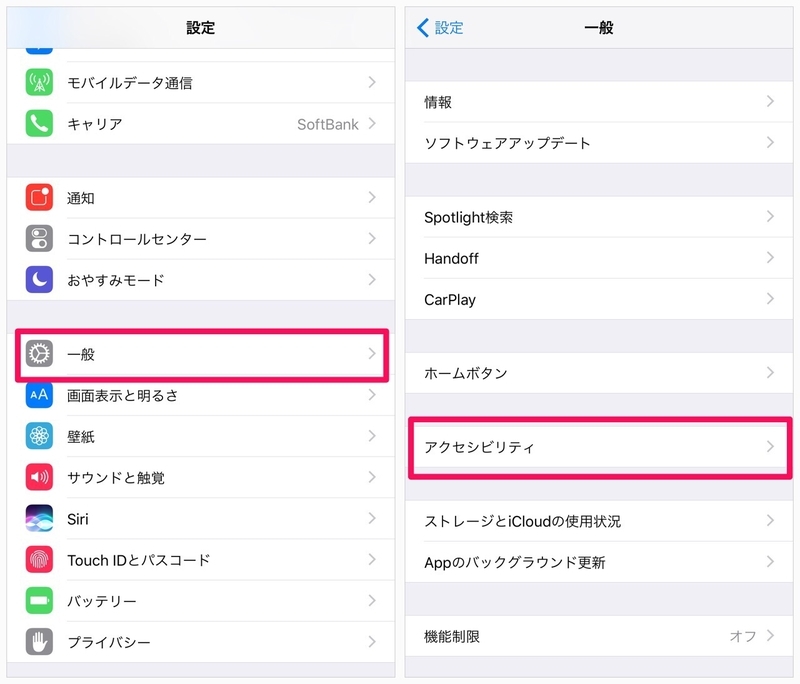800x684 pixels.
Task: Tap the Control Center toggle icon
Action: pos(39,239)
